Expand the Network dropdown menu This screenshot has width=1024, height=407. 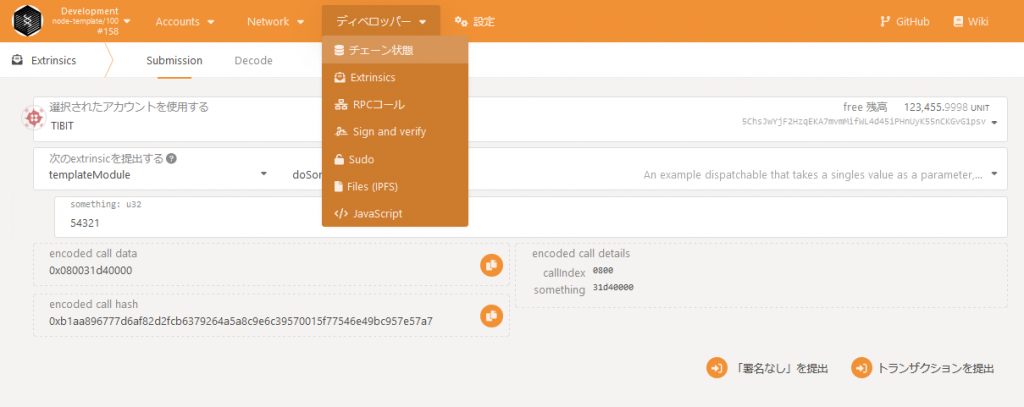pos(275,21)
